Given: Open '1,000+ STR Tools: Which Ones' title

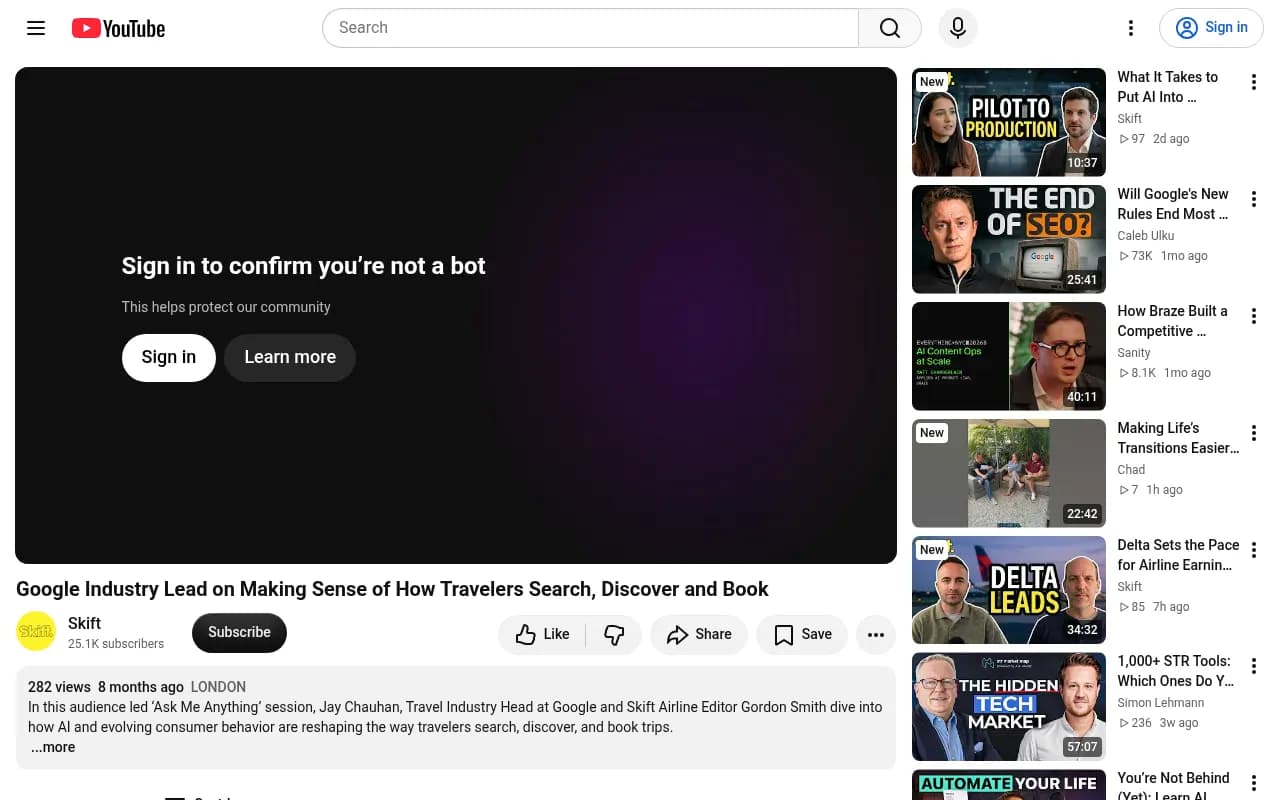Looking at the screenshot, I should coord(1176,671).
